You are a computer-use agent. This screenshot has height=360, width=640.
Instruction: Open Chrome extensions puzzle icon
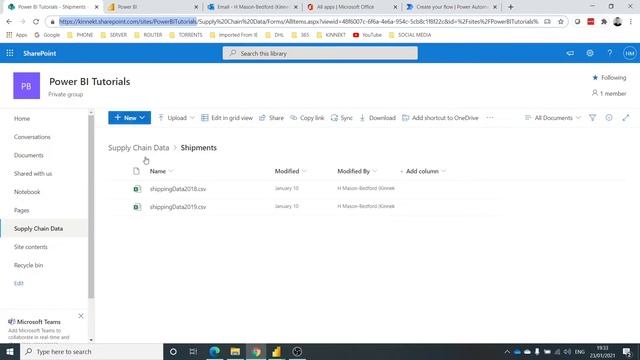tap(604, 22)
